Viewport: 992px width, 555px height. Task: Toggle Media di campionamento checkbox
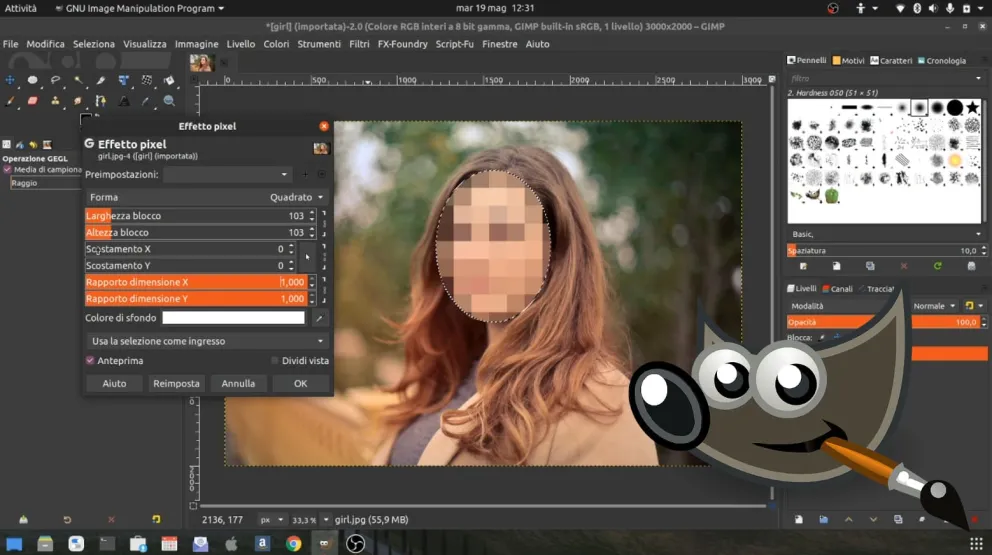(x=8, y=170)
